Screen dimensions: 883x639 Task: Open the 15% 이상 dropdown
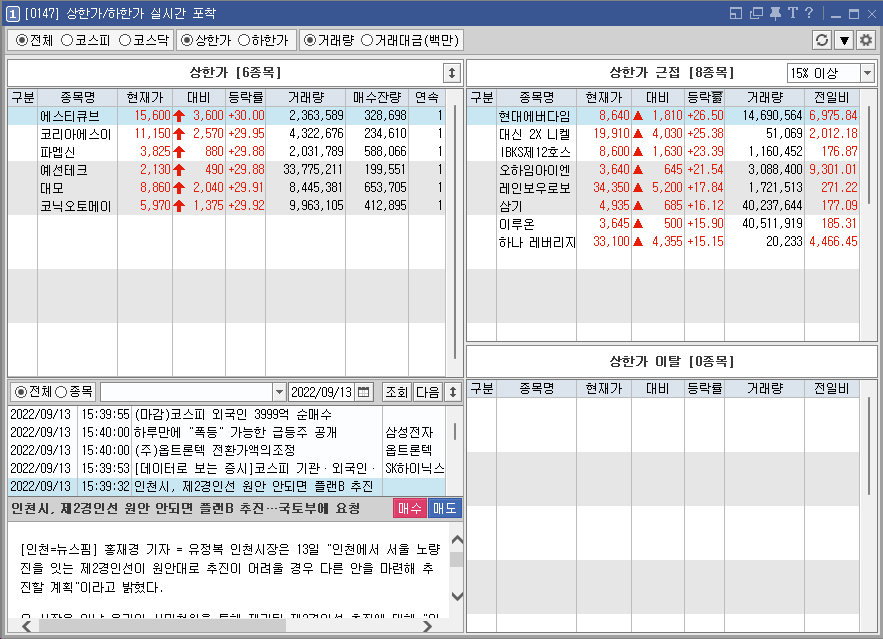(x=867, y=73)
